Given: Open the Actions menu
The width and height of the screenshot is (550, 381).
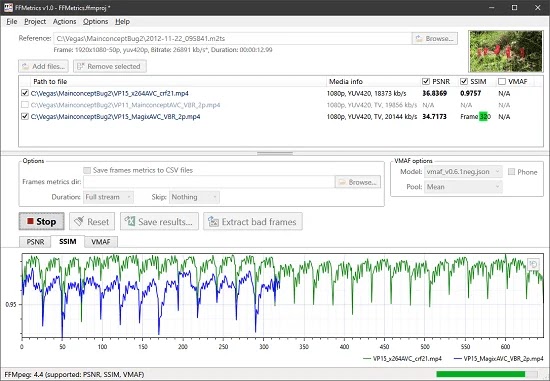Looking at the screenshot, I should [x=64, y=21].
